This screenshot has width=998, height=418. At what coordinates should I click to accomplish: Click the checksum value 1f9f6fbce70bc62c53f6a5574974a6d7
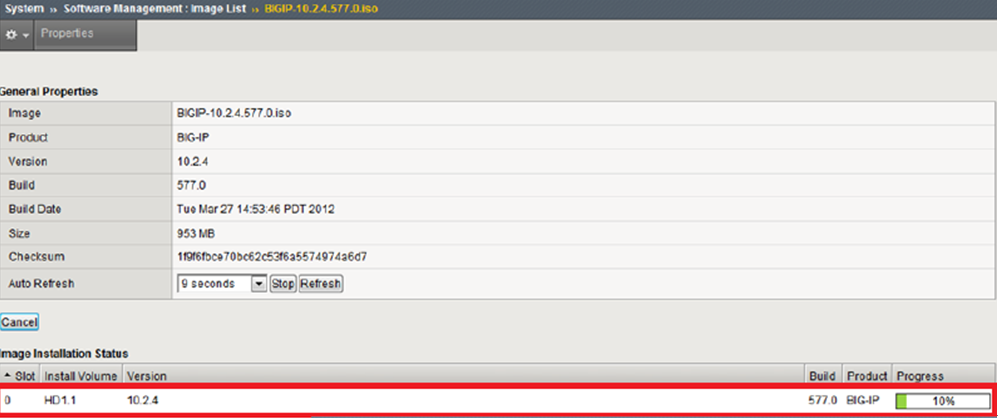pyautogui.click(x=272, y=257)
